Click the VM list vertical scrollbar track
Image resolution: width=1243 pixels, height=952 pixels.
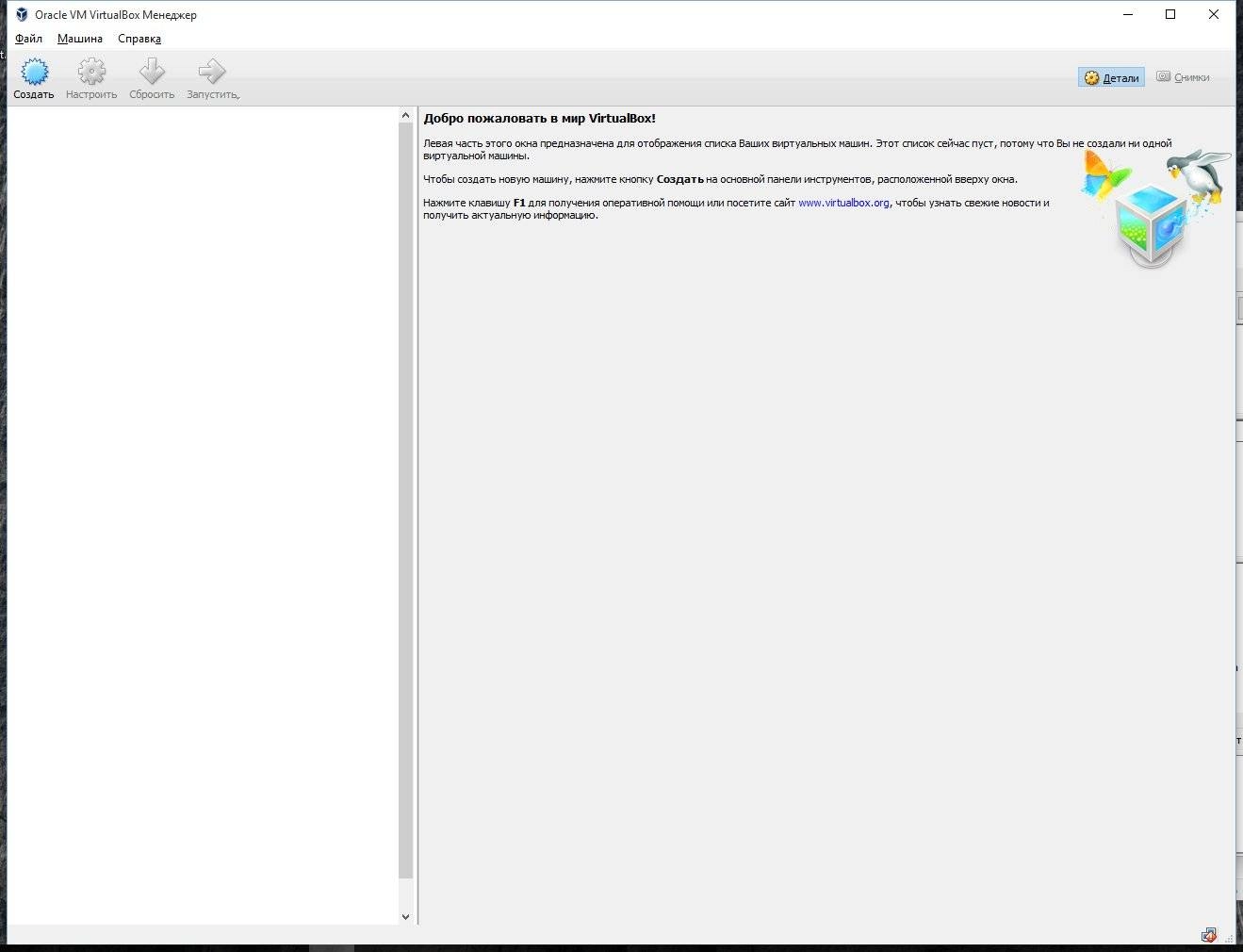pos(406,516)
